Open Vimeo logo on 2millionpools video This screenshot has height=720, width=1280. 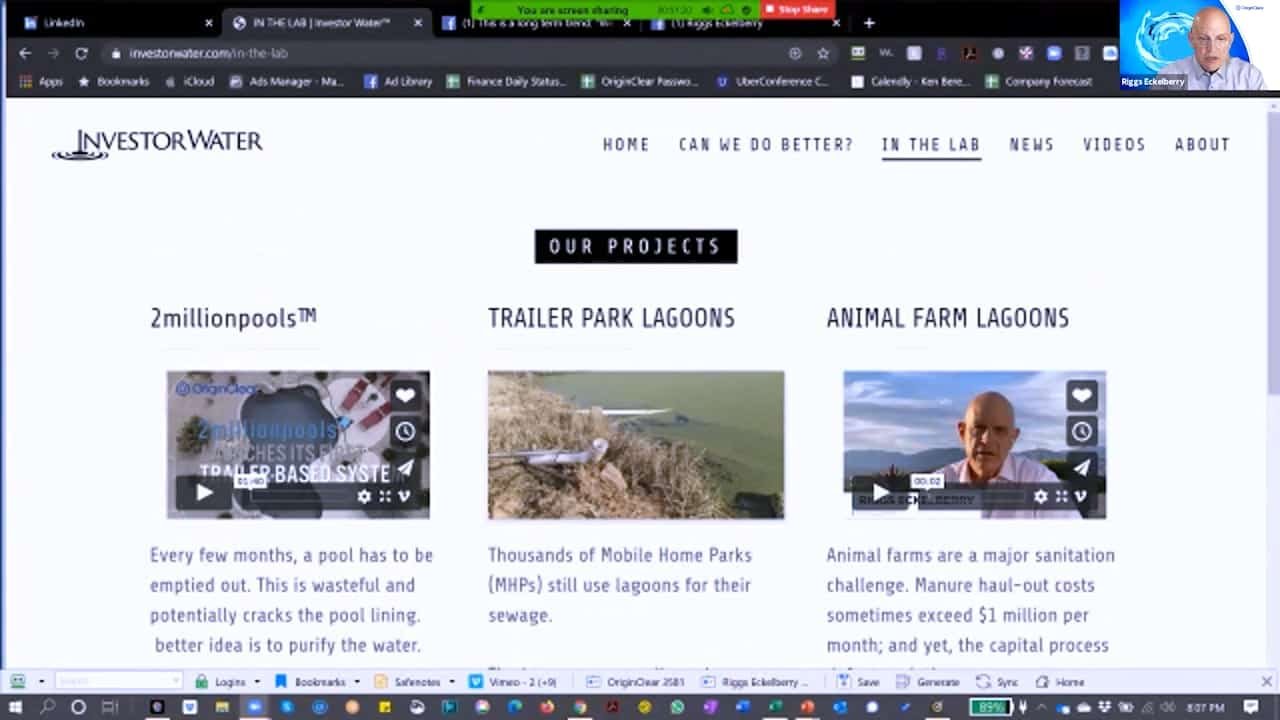tap(404, 496)
